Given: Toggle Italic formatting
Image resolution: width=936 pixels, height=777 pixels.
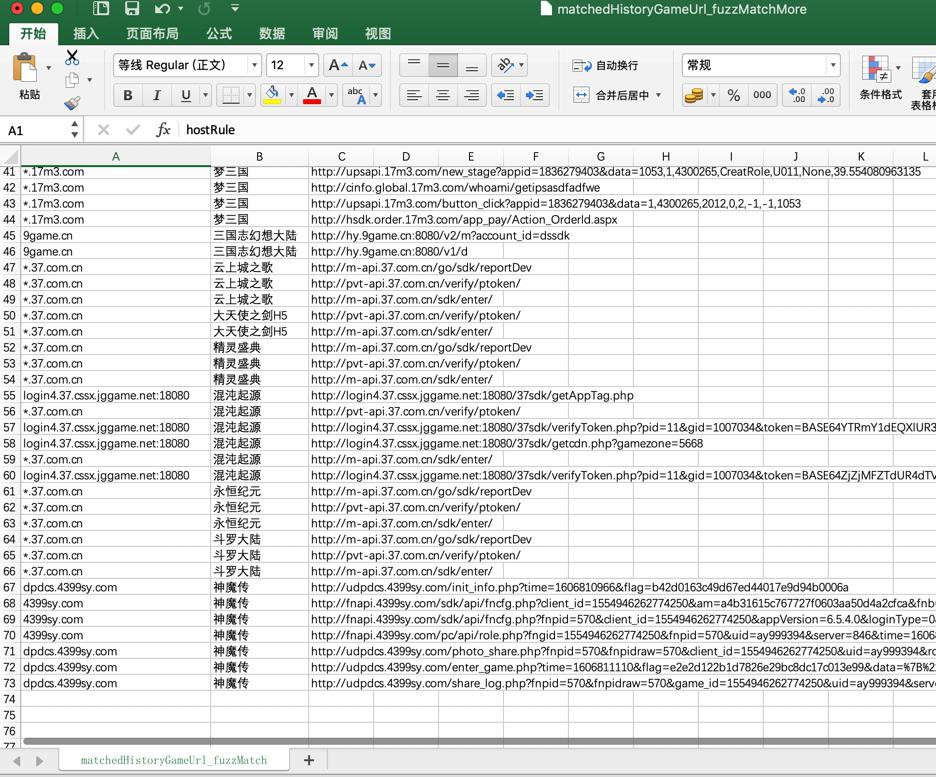Looking at the screenshot, I should (156, 95).
